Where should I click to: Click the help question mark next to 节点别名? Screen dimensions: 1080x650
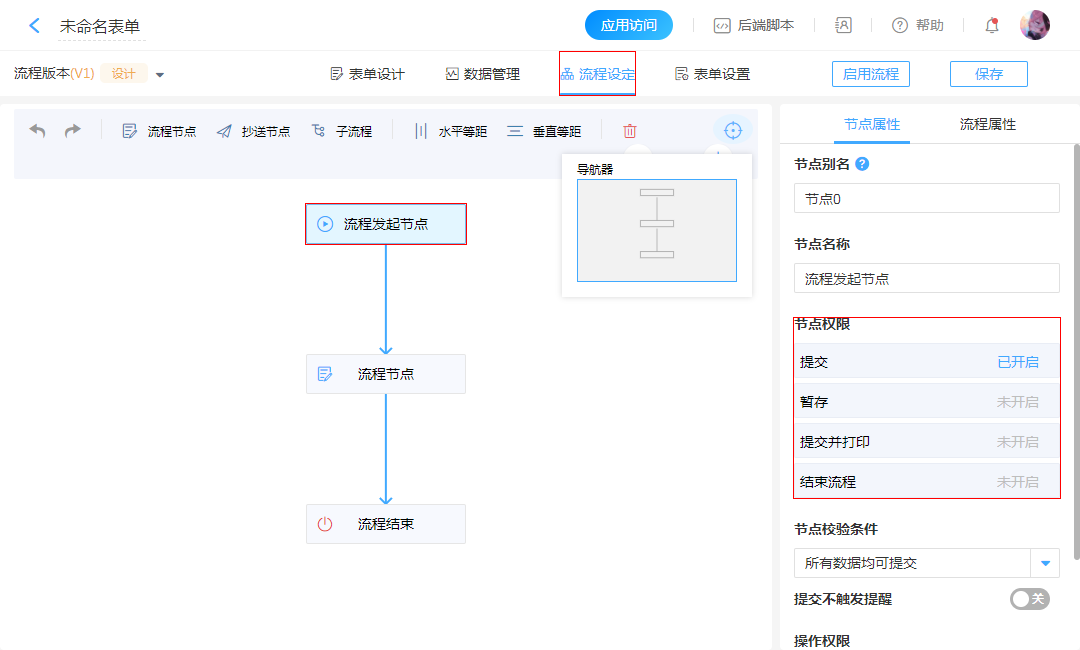tap(863, 164)
